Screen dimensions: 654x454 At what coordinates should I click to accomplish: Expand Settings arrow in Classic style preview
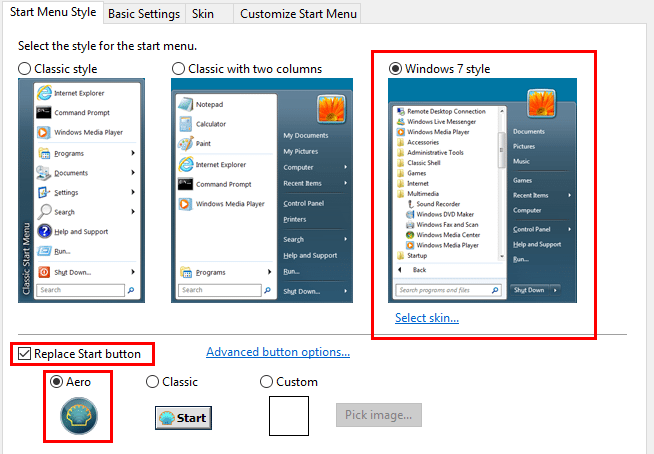[133, 192]
